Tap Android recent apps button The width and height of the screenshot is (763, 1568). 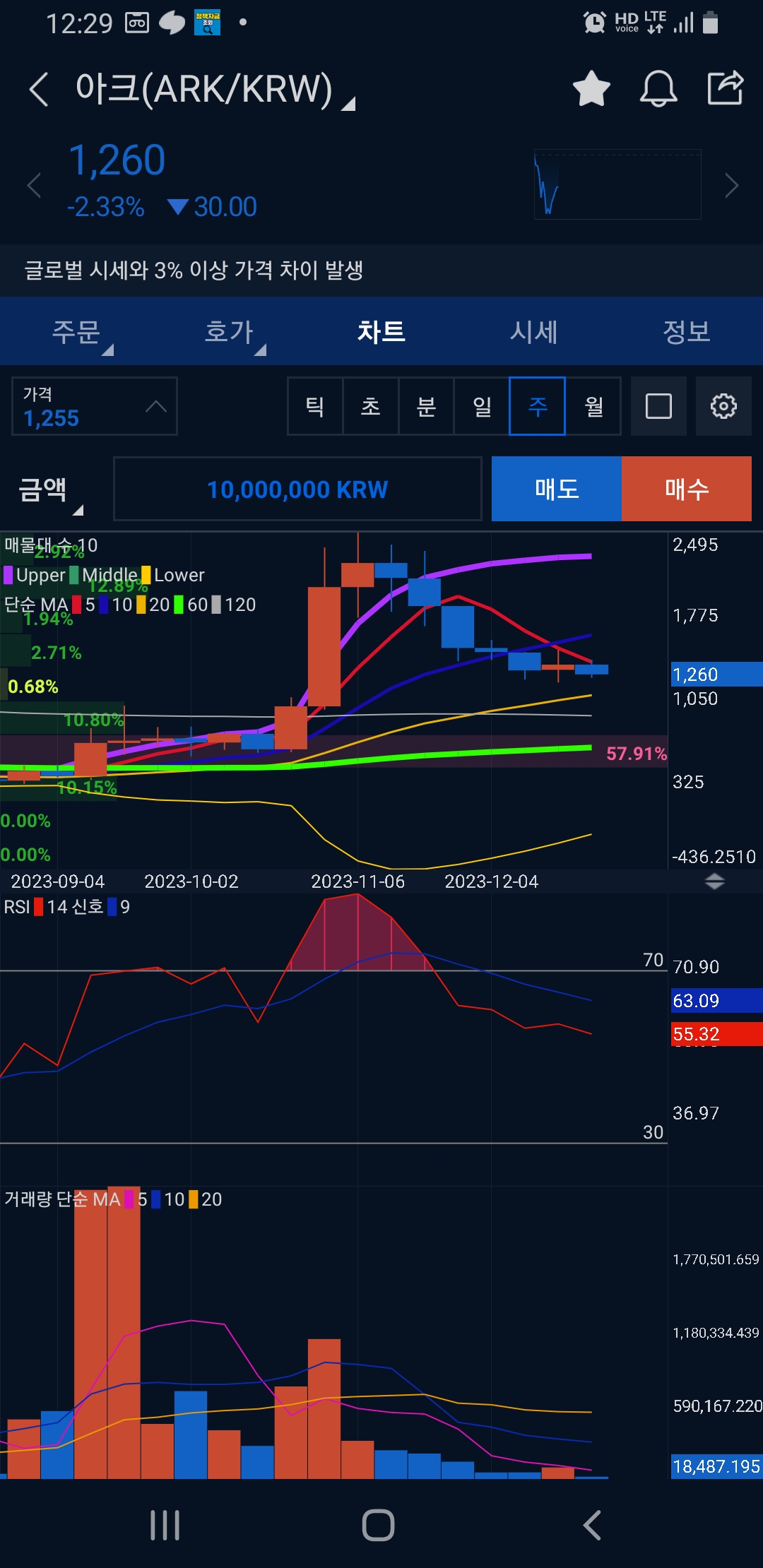[x=165, y=1526]
